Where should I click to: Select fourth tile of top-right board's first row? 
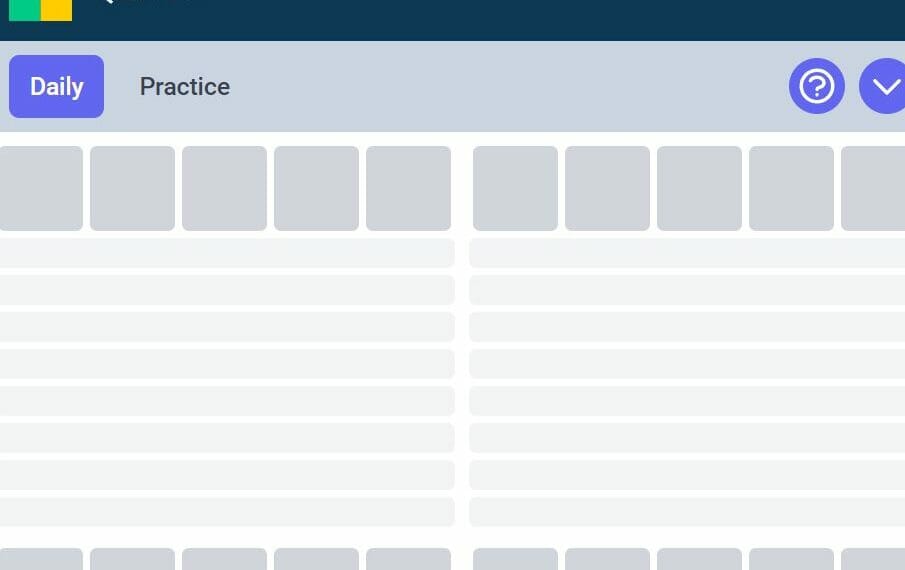tap(791, 188)
